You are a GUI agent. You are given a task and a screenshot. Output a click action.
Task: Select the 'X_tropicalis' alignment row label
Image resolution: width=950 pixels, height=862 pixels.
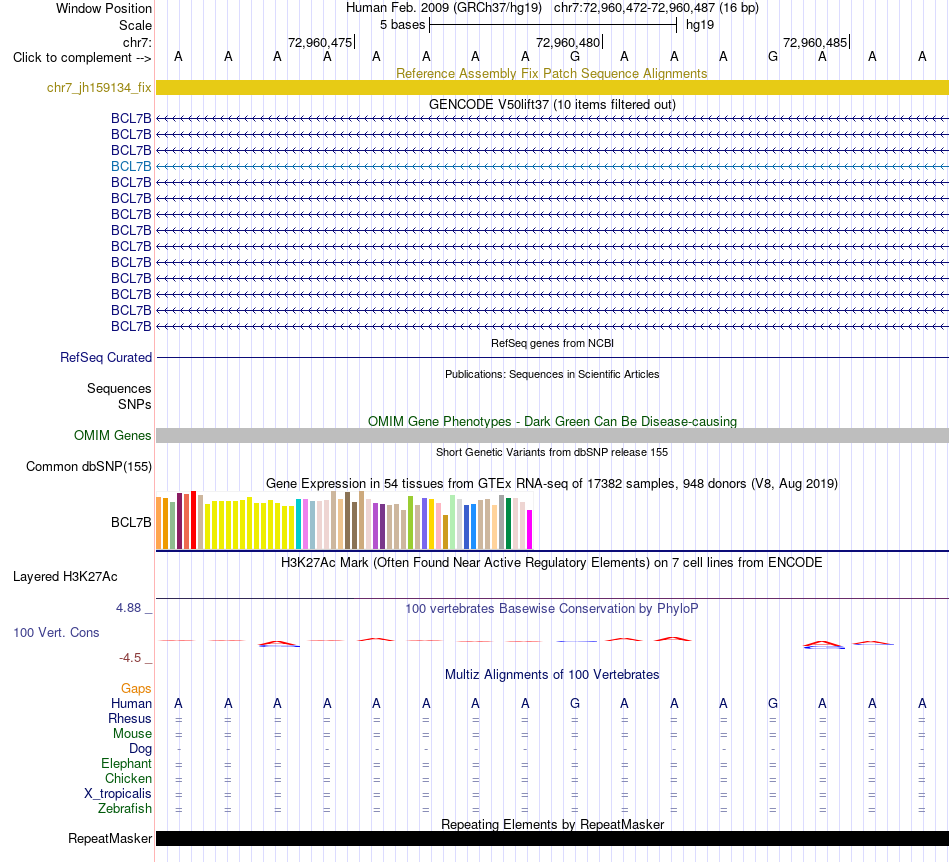pyautogui.click(x=118, y=794)
